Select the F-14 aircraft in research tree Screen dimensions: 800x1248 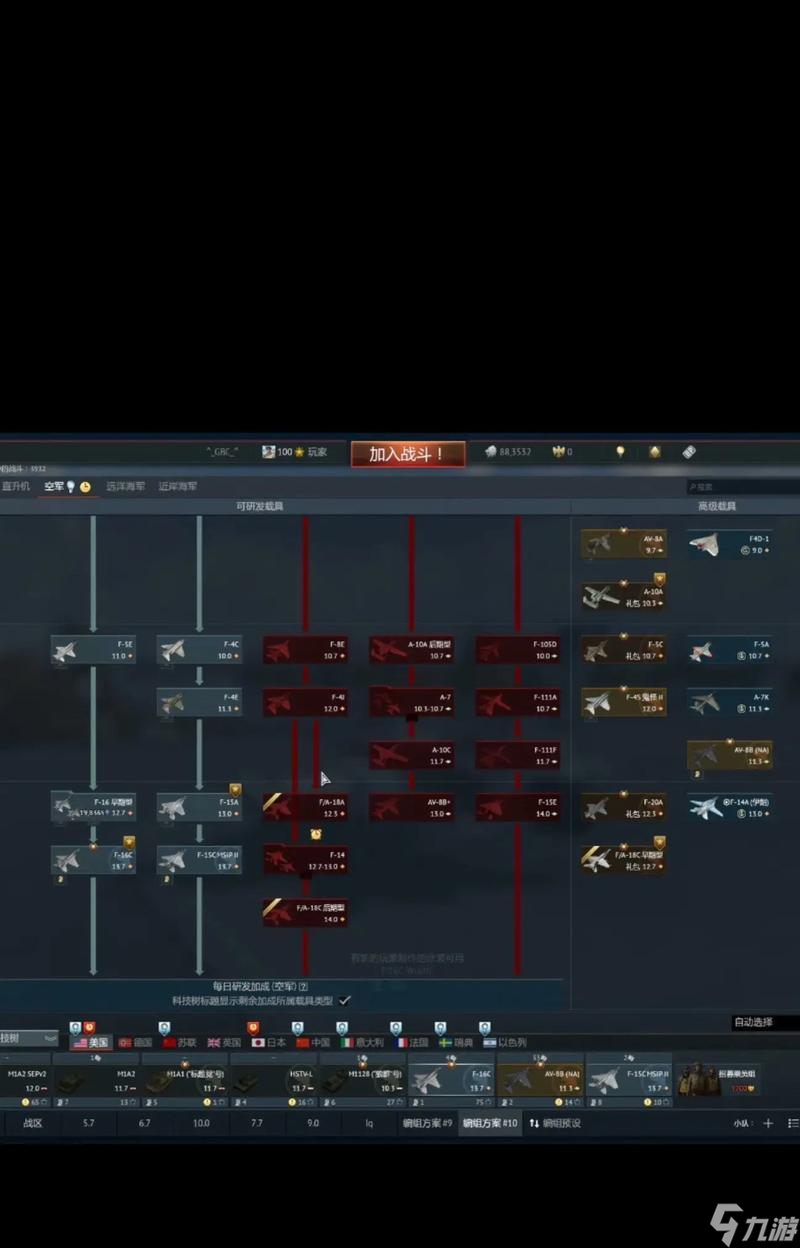[305, 859]
